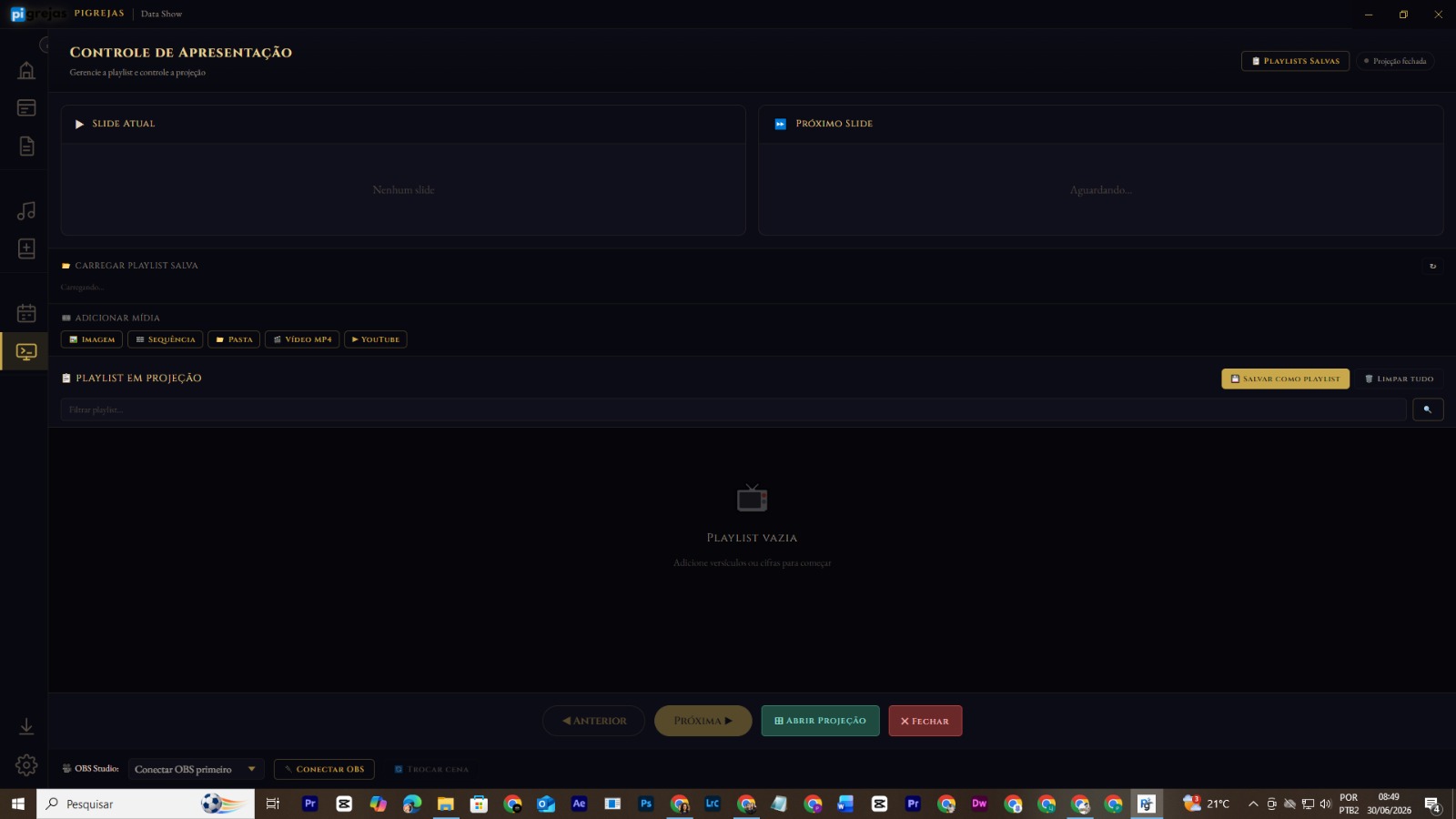Expand the sidebar with the collapse toggle
This screenshot has height=819, width=1456.
click(x=45, y=45)
